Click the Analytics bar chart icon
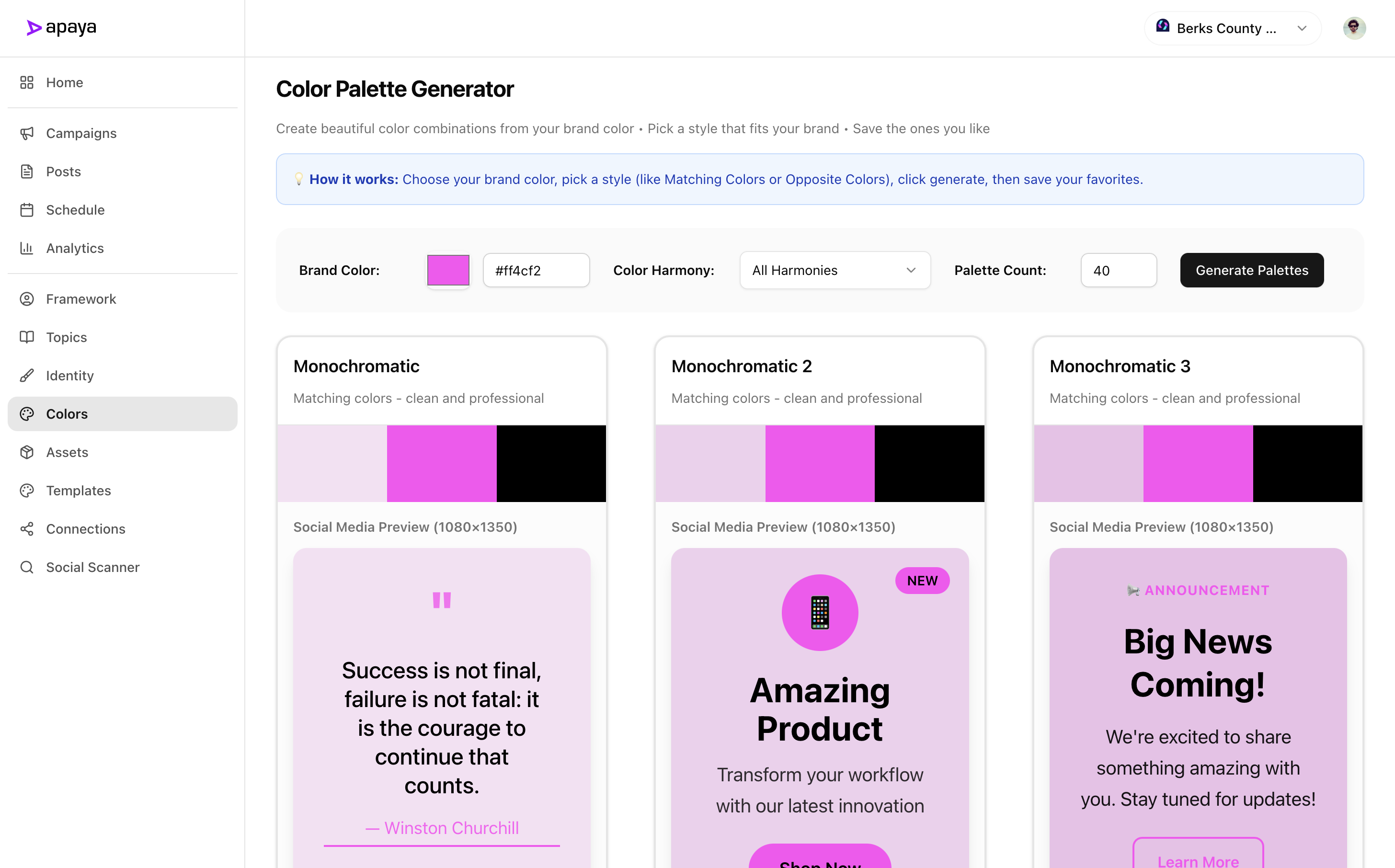The height and width of the screenshot is (868, 1395). click(x=27, y=248)
